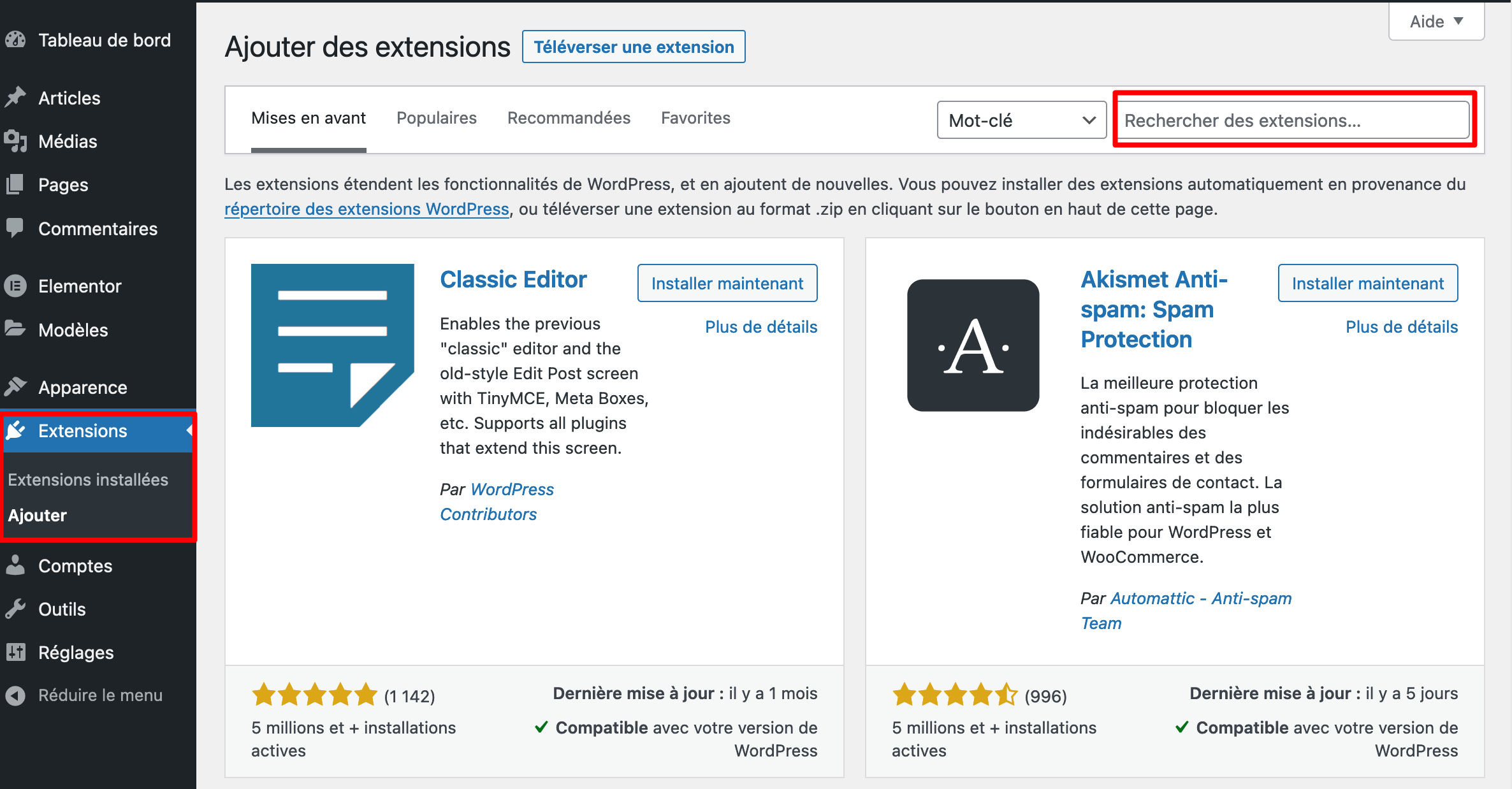The height and width of the screenshot is (789, 1512).
Task: Expand the Aide panel
Action: (x=1435, y=21)
